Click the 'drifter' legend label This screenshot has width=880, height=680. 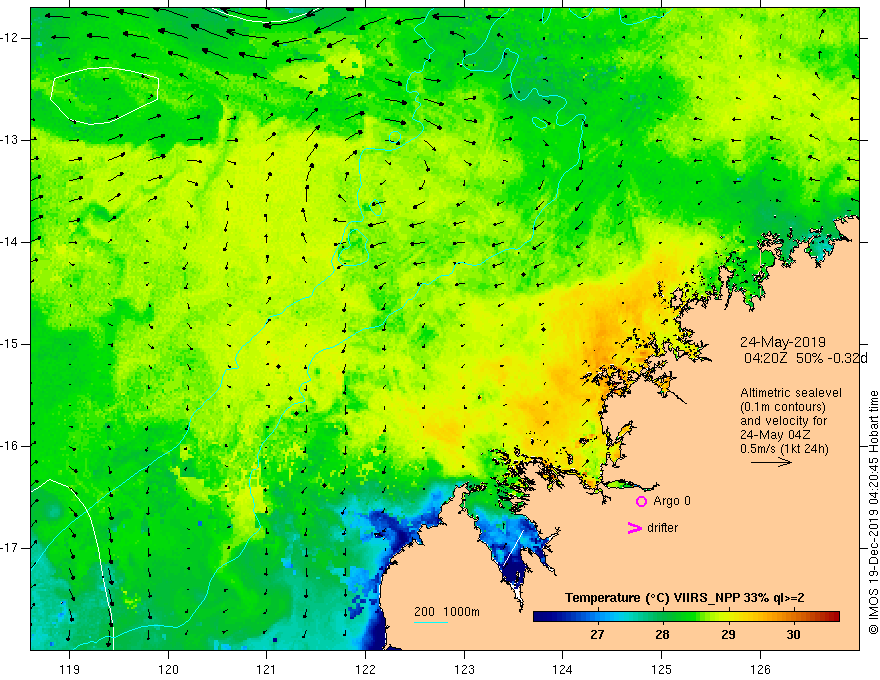662,528
